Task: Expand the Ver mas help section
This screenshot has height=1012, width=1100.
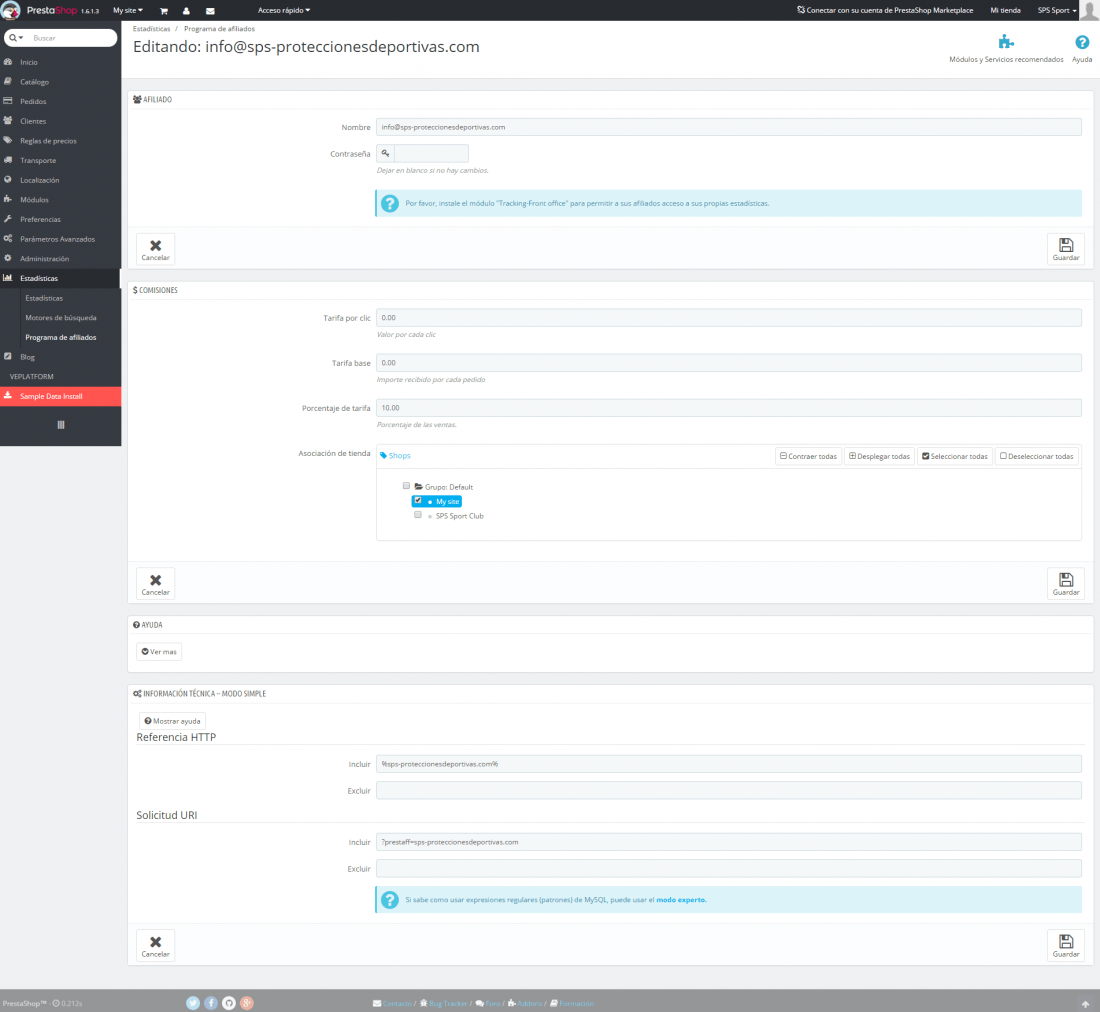Action: [x=159, y=652]
